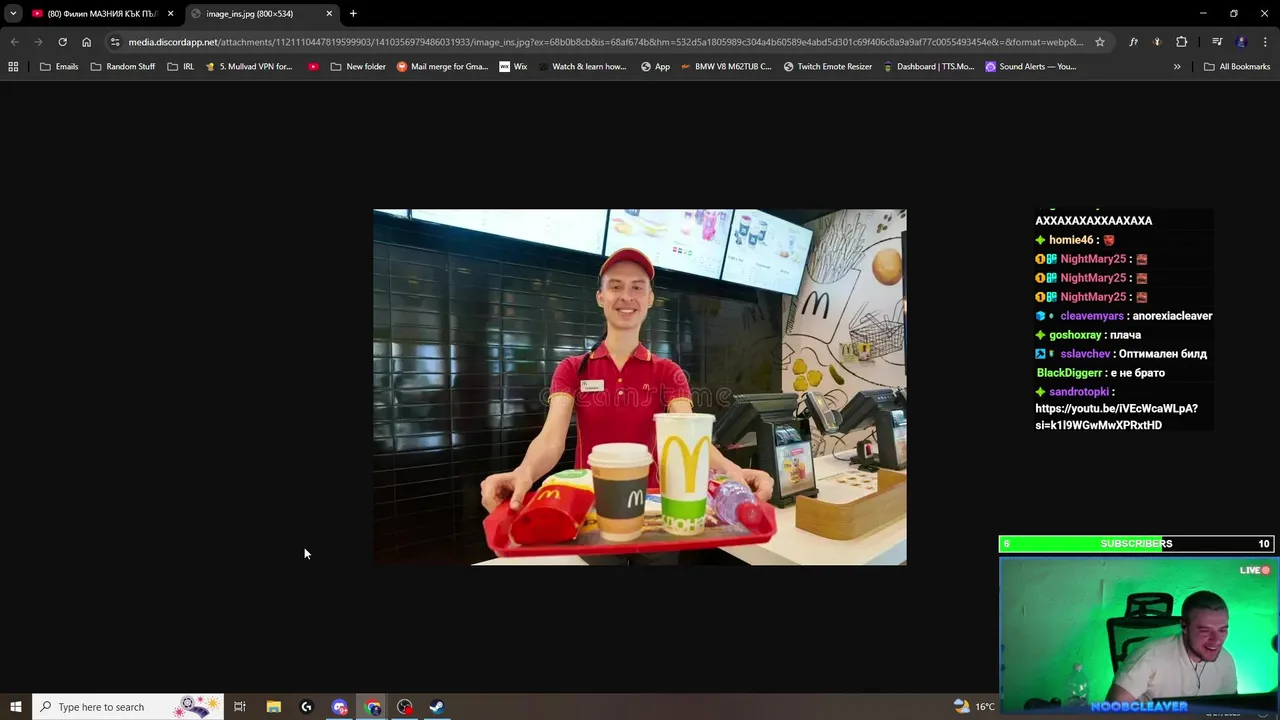The height and width of the screenshot is (720, 1280).
Task: Open the Windows Start menu
Action: pos(16,707)
